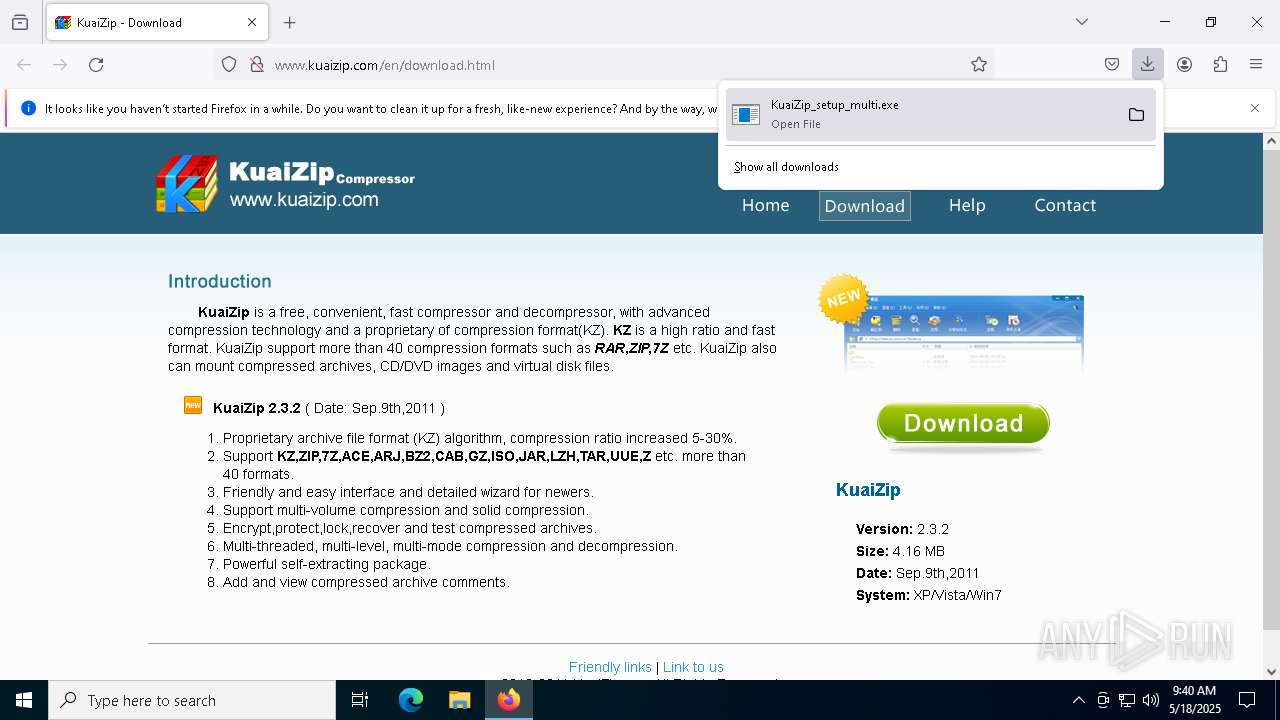
Task: Click the Size: 4.16 MB text
Action: point(900,551)
